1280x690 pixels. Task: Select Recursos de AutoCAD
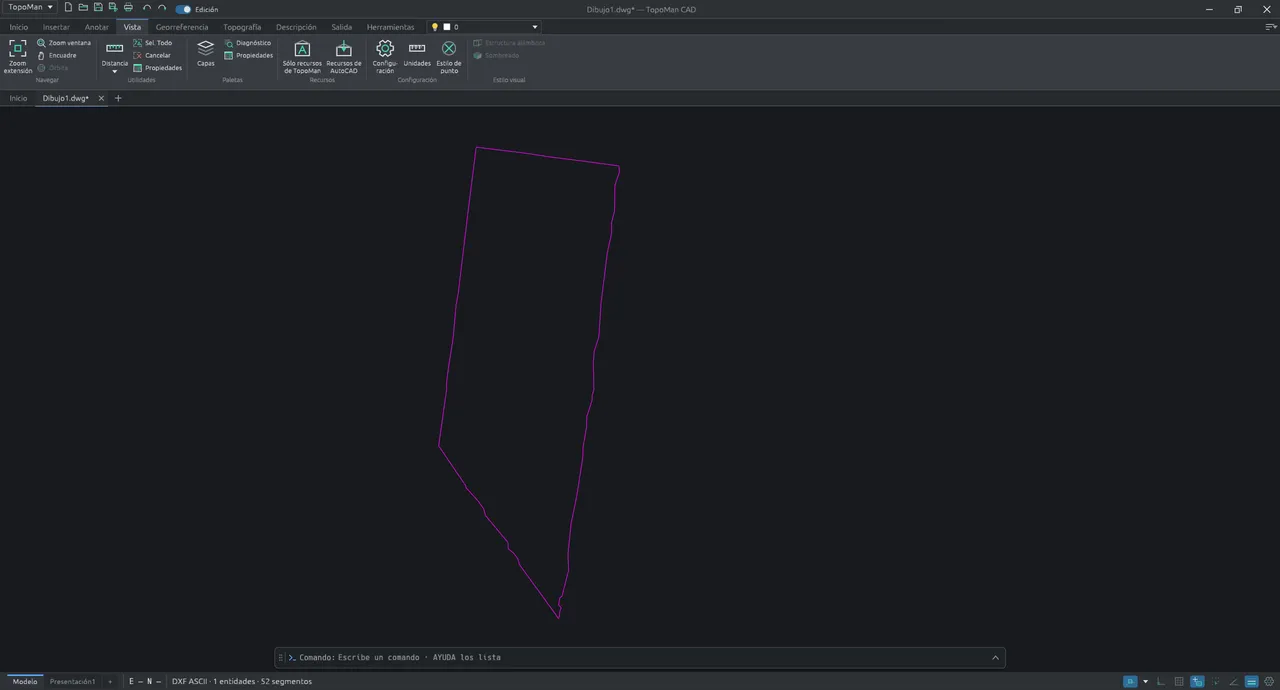pos(344,57)
